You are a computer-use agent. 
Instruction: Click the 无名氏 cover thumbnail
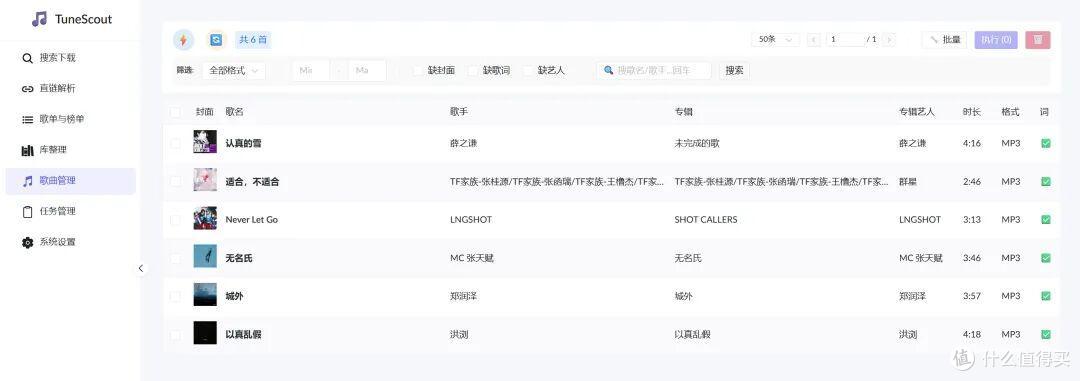click(x=205, y=256)
